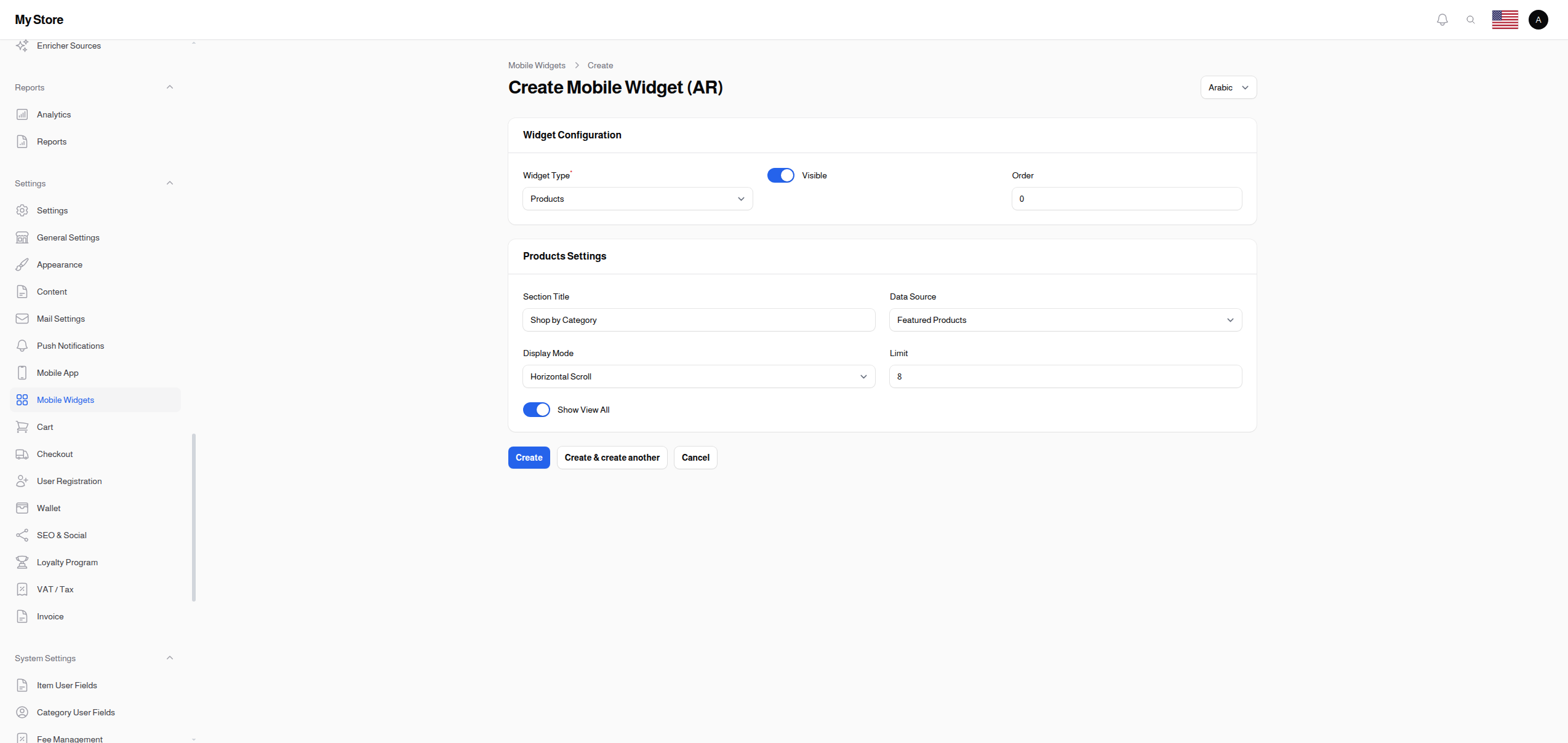Screen dimensions: 1568x743
Task: Change Display Mode from Horizontal Scroll
Action: 698,376
